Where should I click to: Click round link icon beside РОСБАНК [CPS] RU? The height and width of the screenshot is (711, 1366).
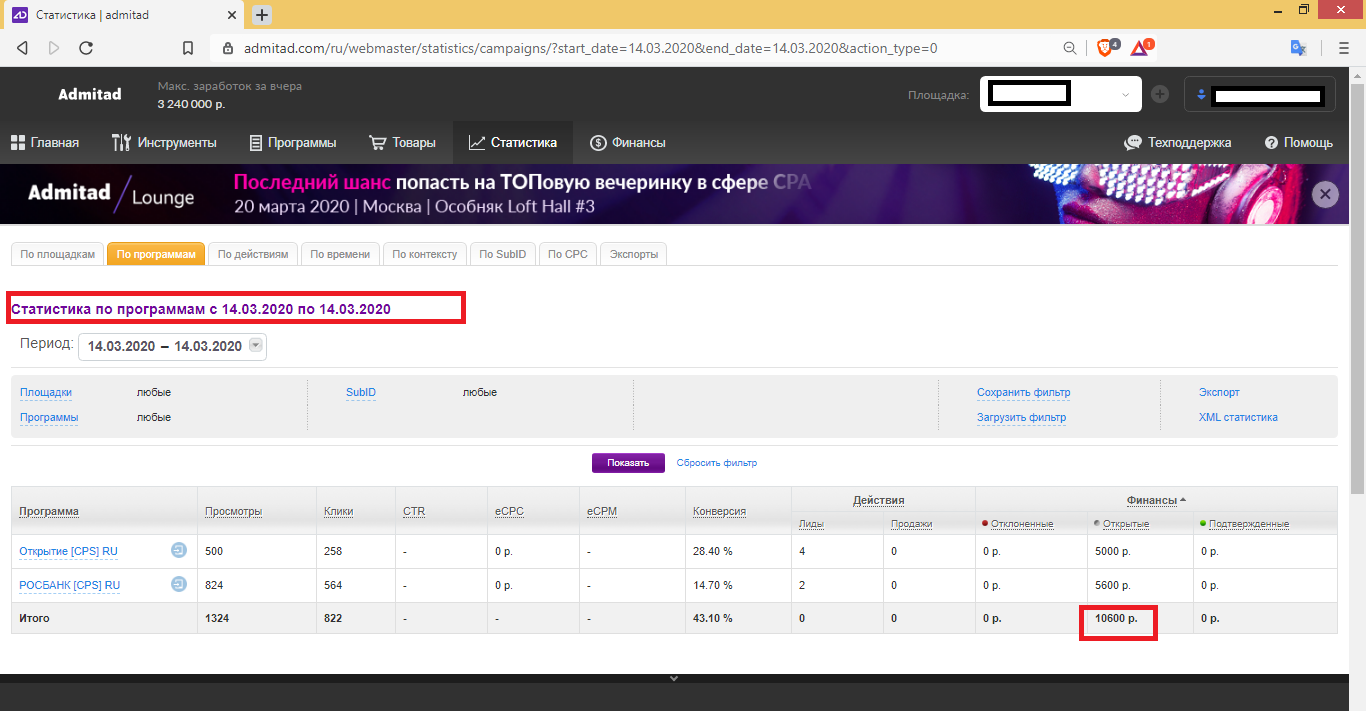tap(179, 585)
